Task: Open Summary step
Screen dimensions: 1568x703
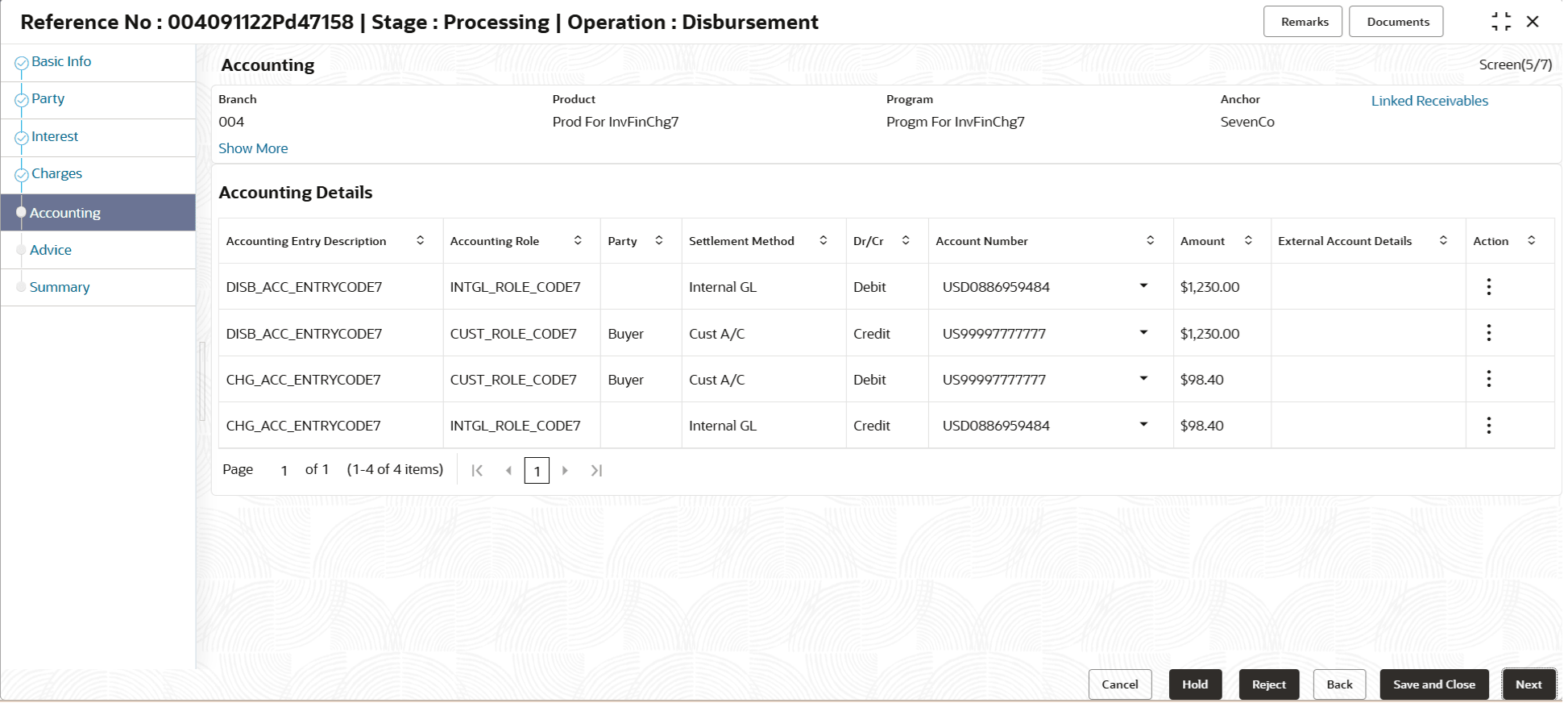Action: point(60,287)
